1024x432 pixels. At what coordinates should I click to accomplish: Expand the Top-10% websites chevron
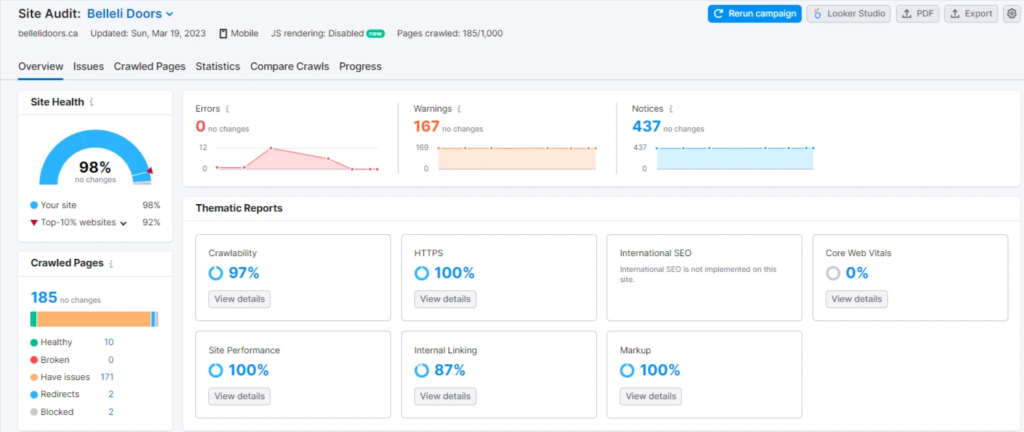click(124, 223)
